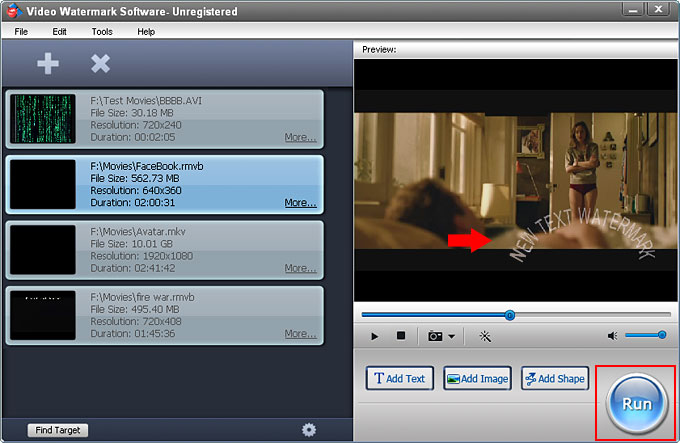Image resolution: width=680 pixels, height=444 pixels.
Task: Click the Add Text button
Action: [x=400, y=379]
